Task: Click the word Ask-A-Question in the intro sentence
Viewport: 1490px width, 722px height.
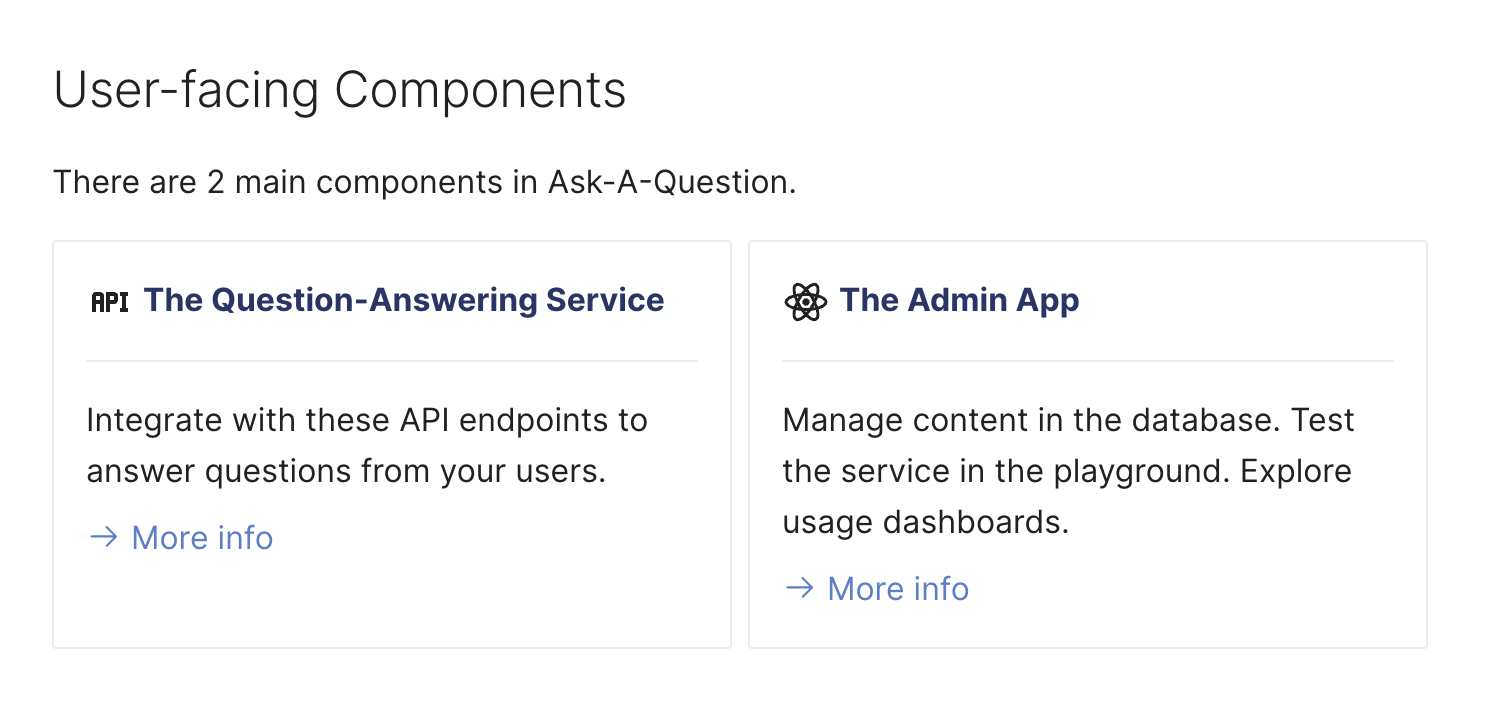Action: tap(667, 183)
